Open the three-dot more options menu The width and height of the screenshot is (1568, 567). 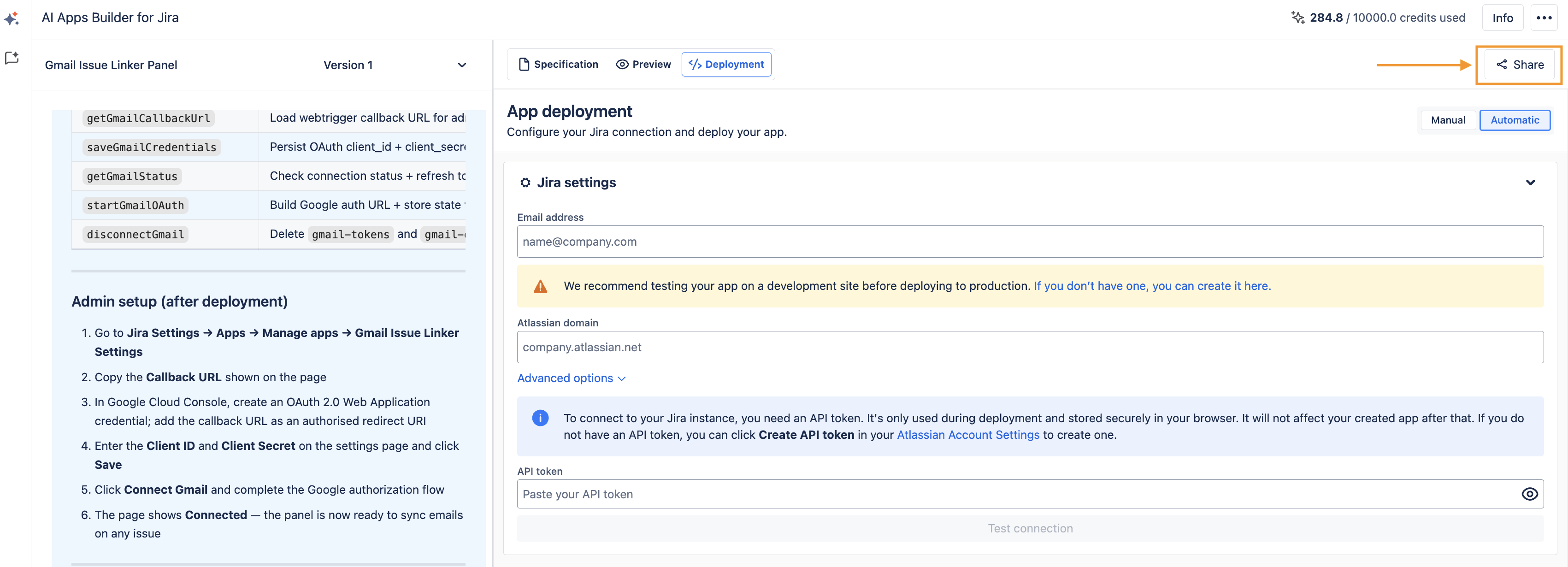pos(1544,18)
